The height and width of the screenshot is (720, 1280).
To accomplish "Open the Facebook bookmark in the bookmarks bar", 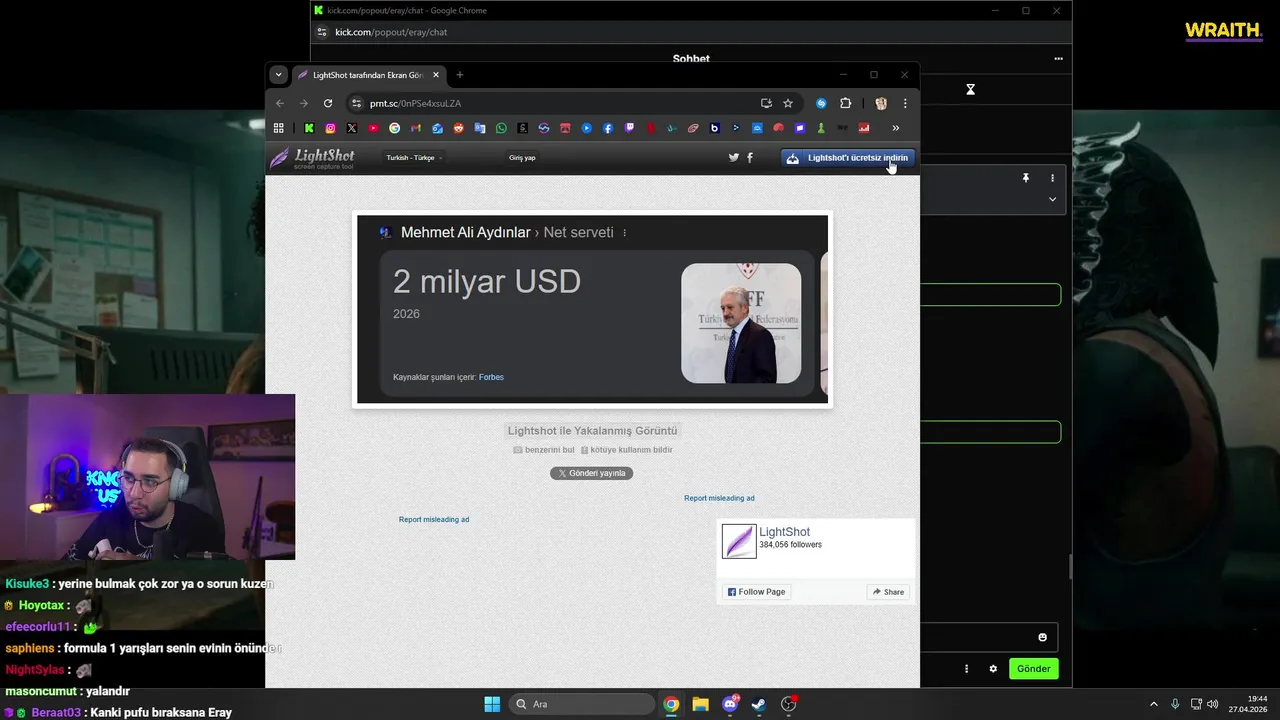I will [608, 128].
